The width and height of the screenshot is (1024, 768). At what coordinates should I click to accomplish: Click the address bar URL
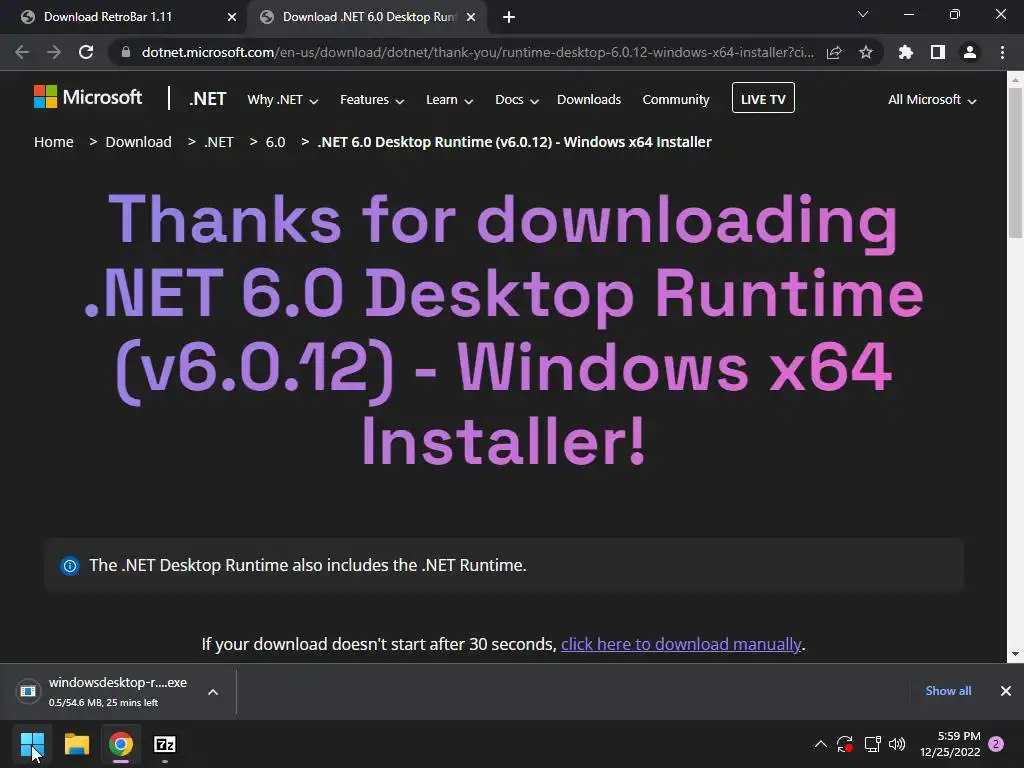(x=477, y=52)
